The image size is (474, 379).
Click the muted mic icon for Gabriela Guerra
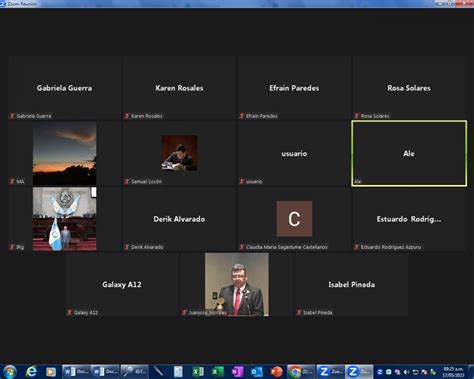12,116
